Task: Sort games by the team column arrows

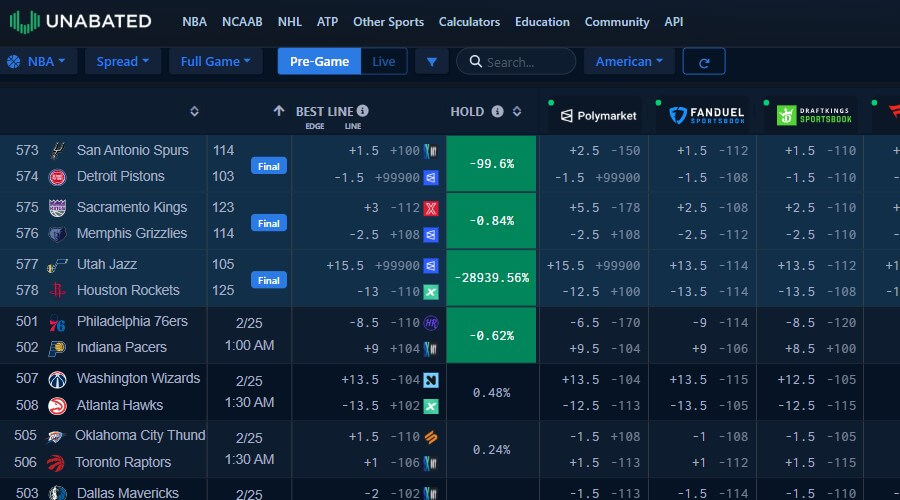Action: pyautogui.click(x=195, y=111)
